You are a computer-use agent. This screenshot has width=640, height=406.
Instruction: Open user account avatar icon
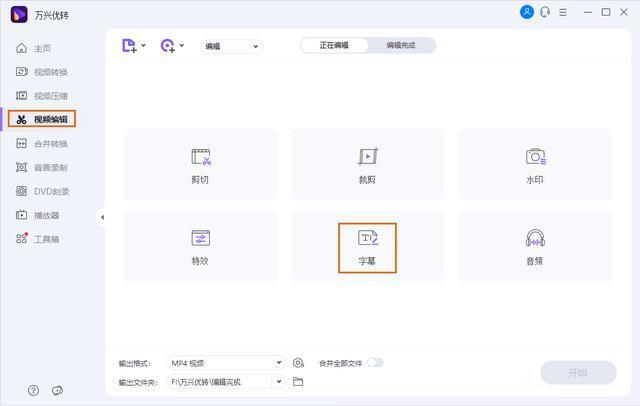pos(527,12)
